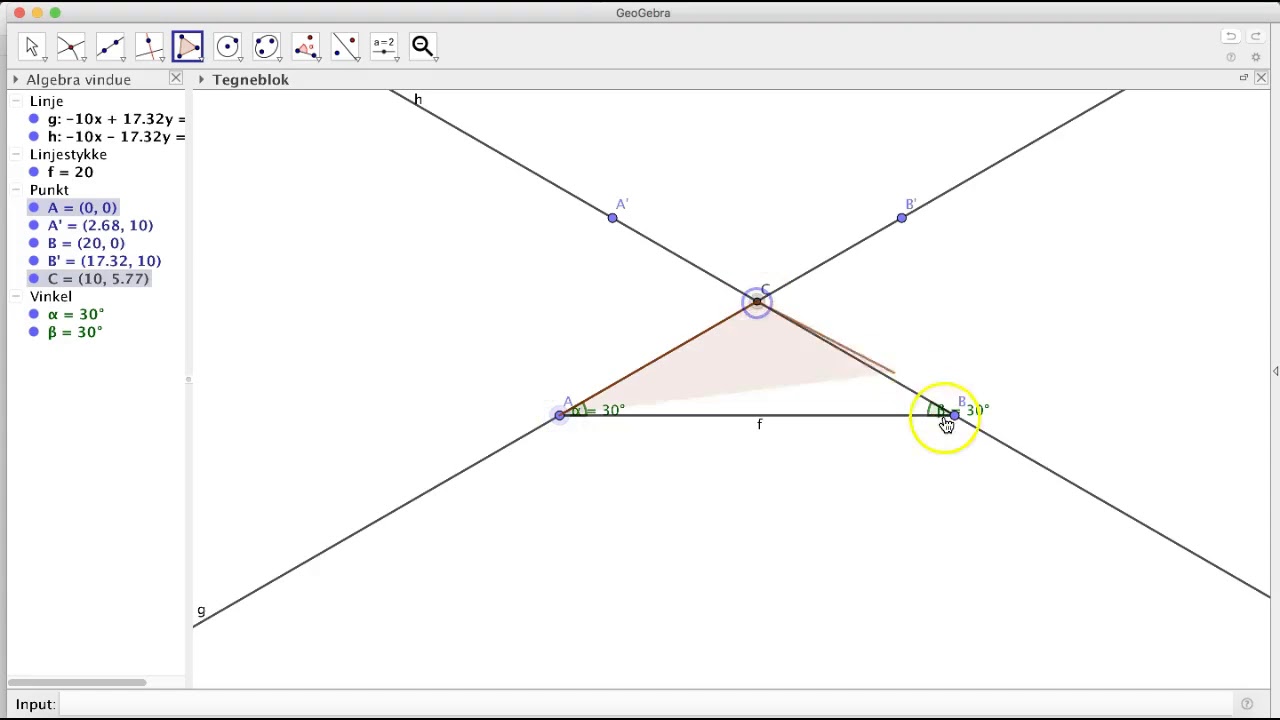Screen dimensions: 1280x720
Task: Open the Move tool dropdown arrow
Action: tap(44, 59)
